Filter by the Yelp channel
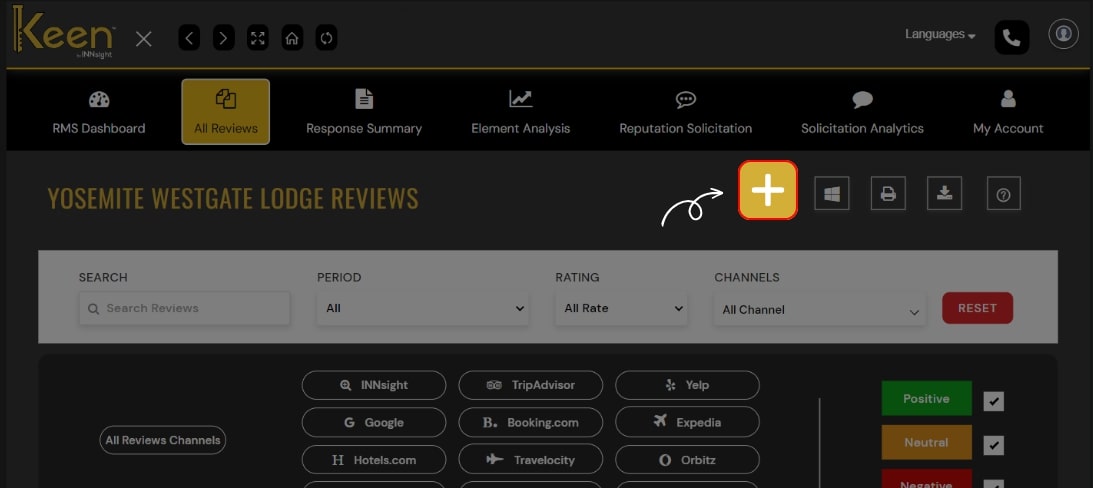This screenshot has width=1093, height=488. 687,385
